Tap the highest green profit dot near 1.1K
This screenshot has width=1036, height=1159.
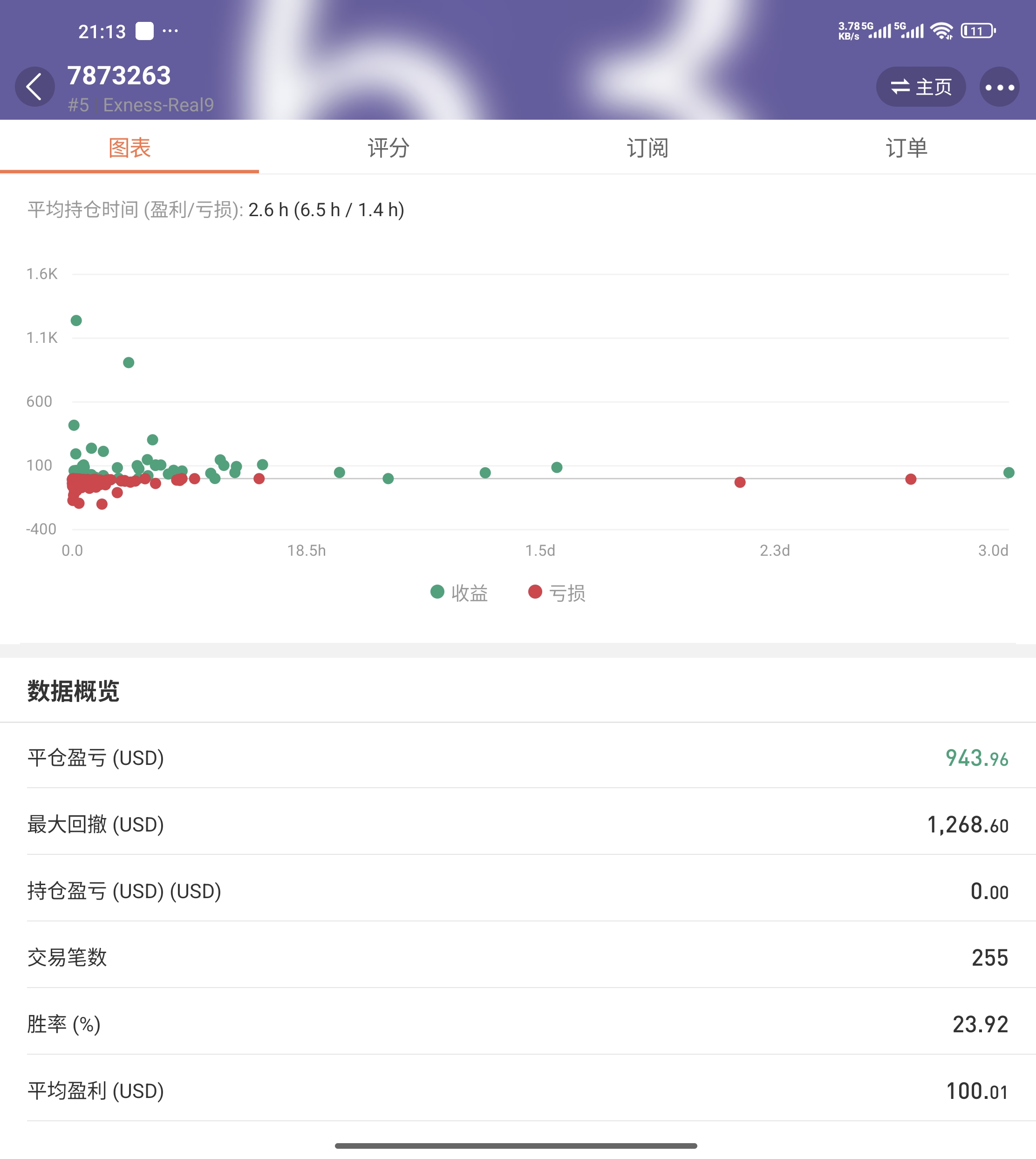76,320
